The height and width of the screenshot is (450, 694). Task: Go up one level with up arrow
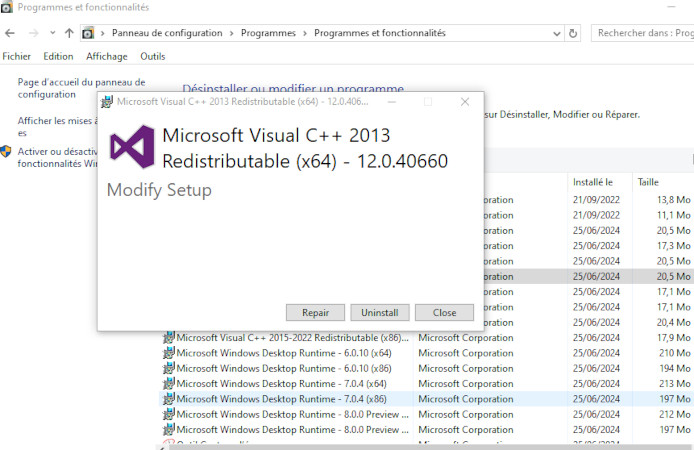(69, 33)
